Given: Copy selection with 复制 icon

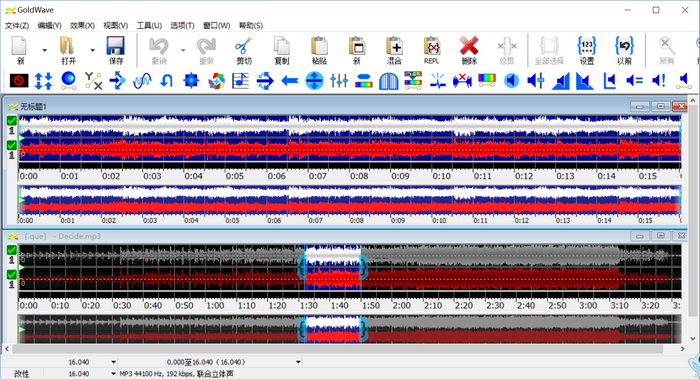Looking at the screenshot, I should [x=282, y=50].
